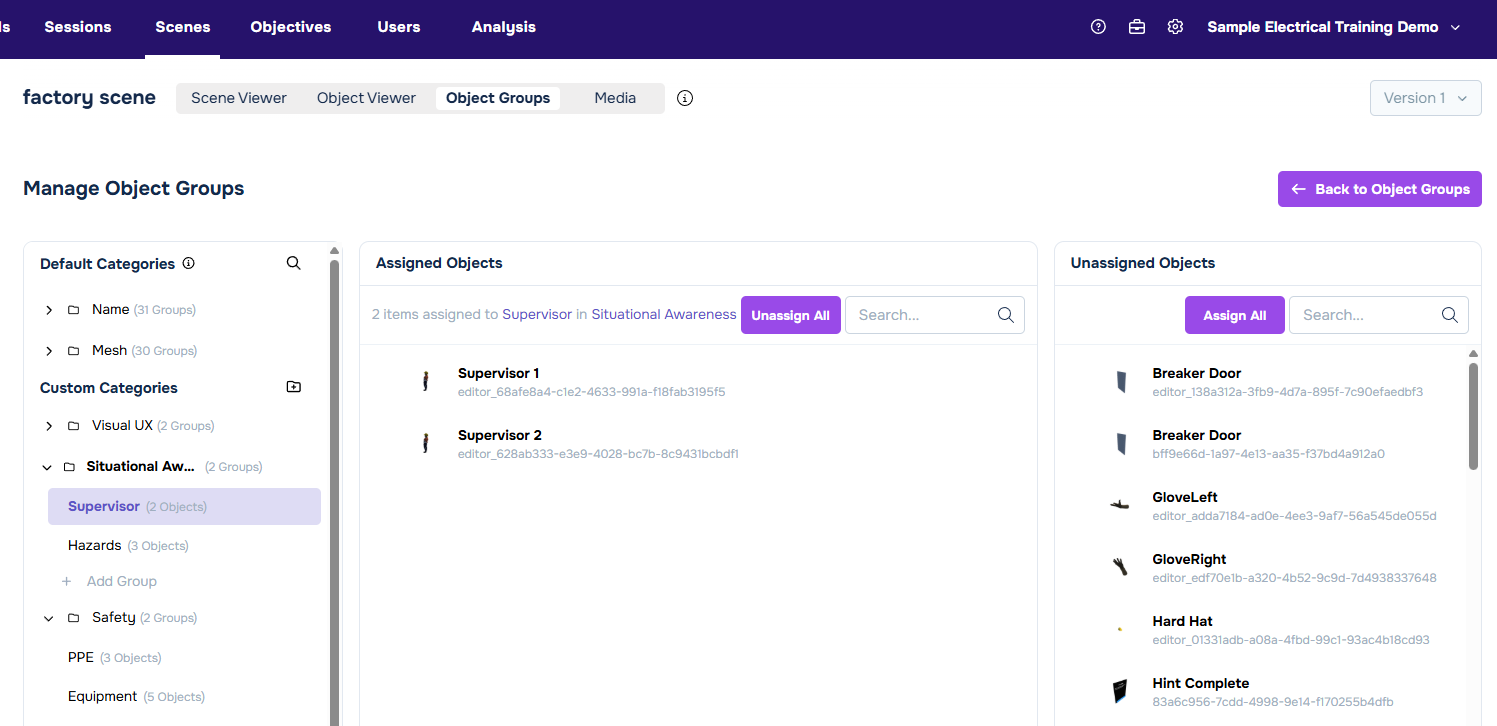The image size is (1497, 726).
Task: Click the Supervisor 1 thumbnail
Action: (x=425, y=381)
